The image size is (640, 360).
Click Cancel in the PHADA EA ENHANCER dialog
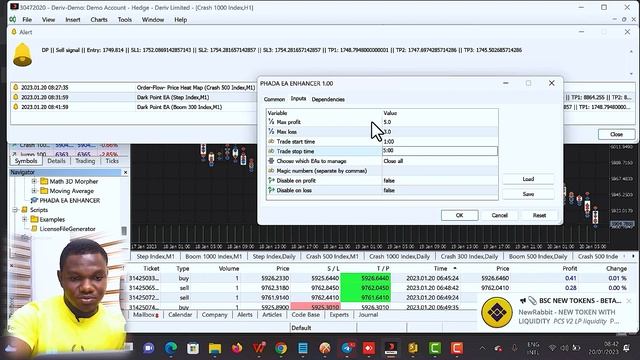pos(499,215)
